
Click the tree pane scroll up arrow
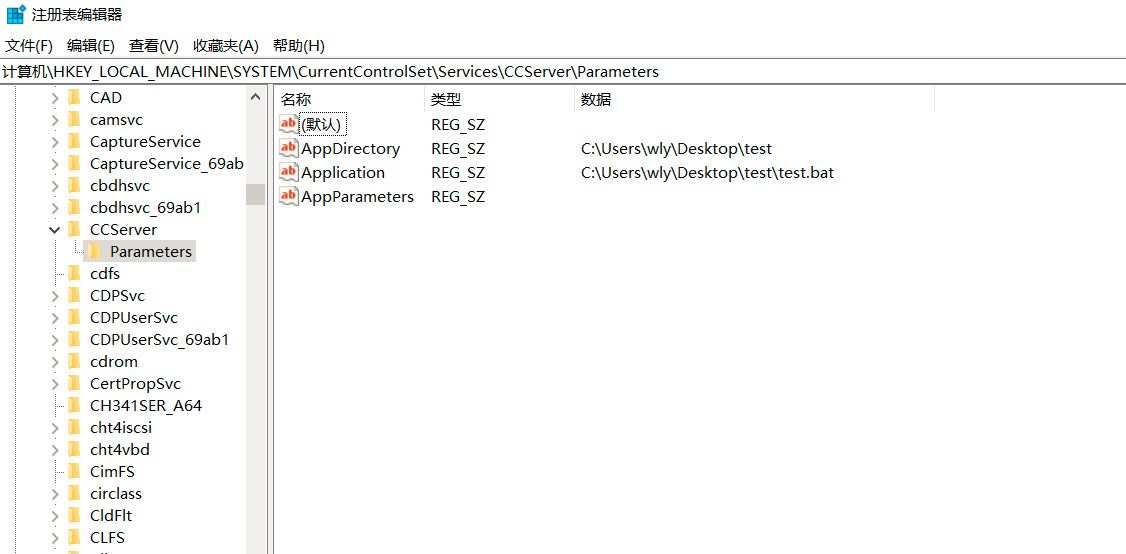(x=256, y=97)
